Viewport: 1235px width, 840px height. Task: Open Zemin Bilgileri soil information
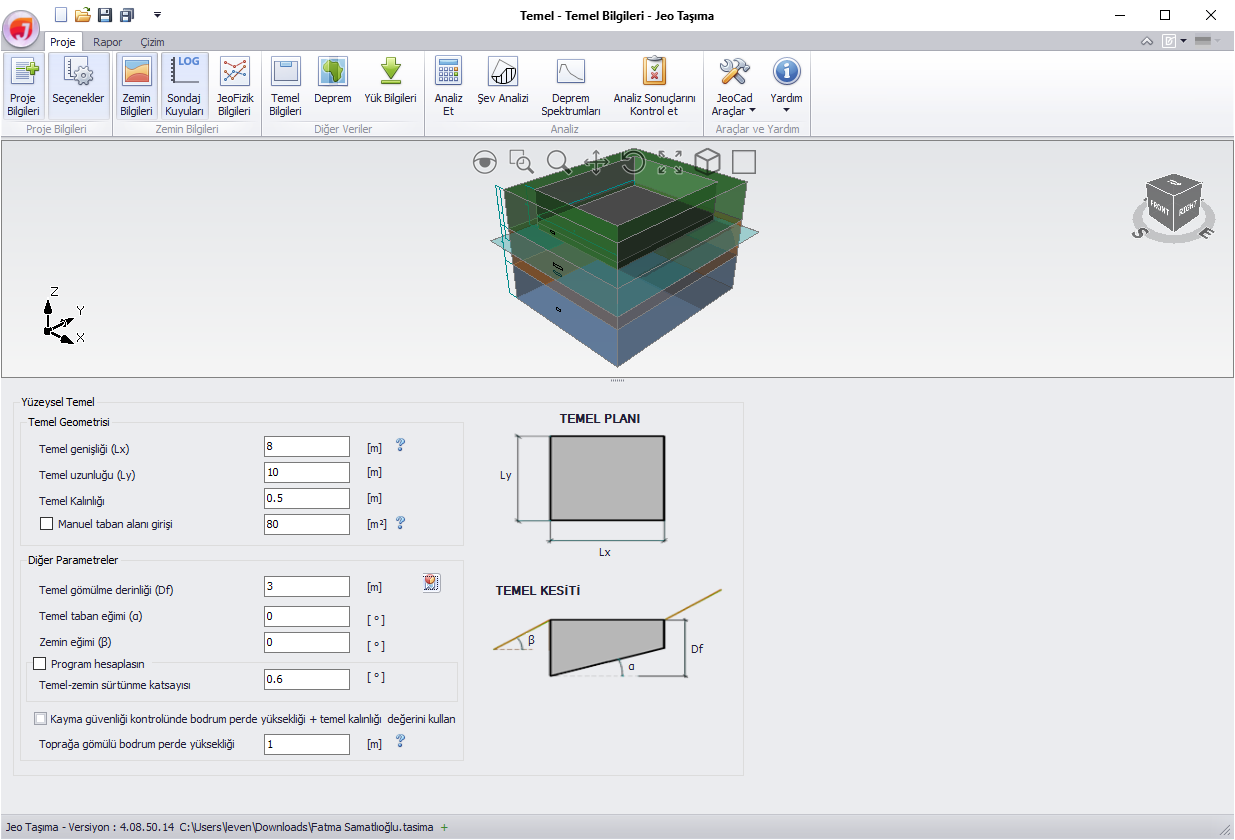(x=136, y=87)
